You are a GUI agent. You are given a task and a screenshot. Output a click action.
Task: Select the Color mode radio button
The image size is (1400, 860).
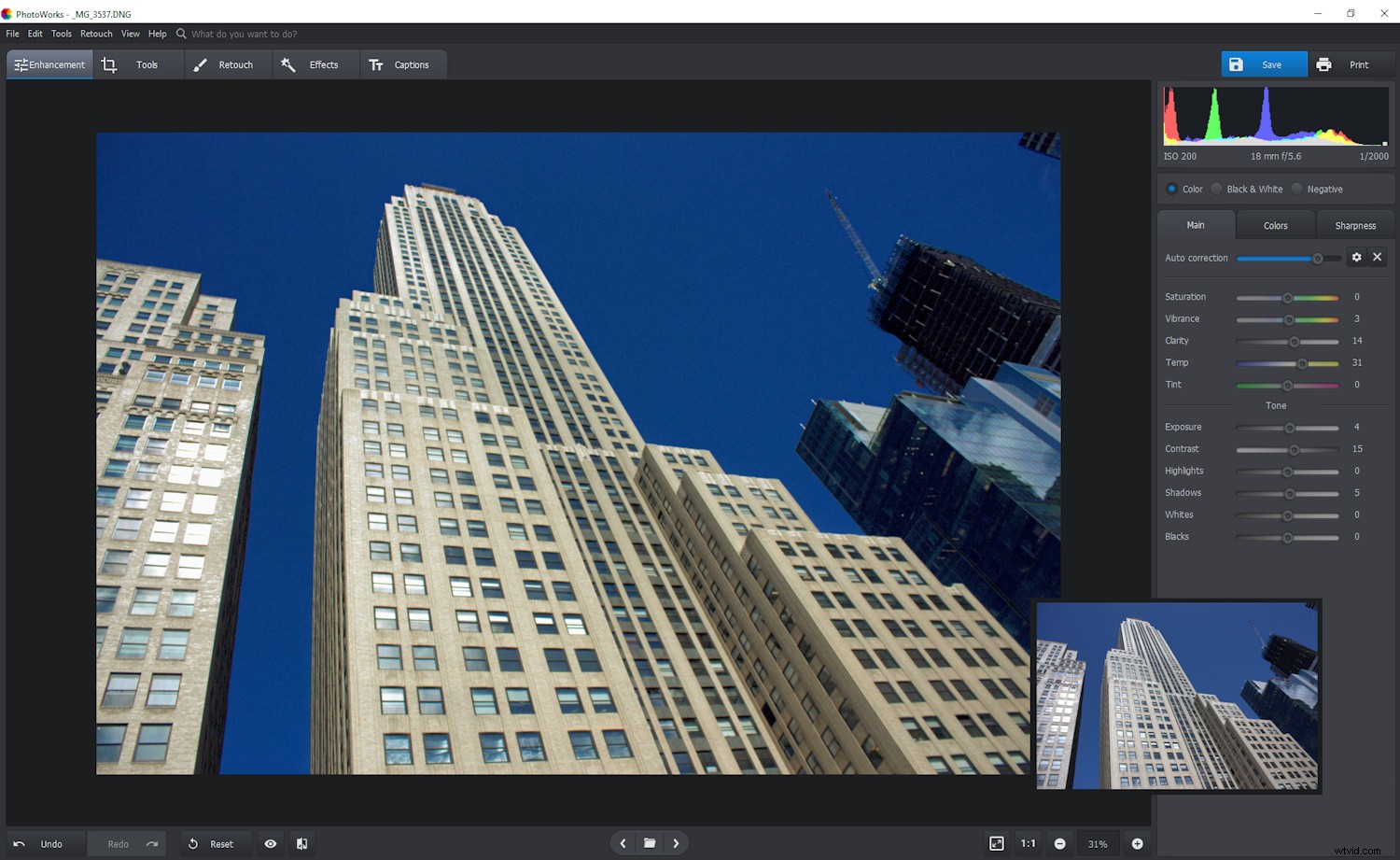pyautogui.click(x=1171, y=189)
